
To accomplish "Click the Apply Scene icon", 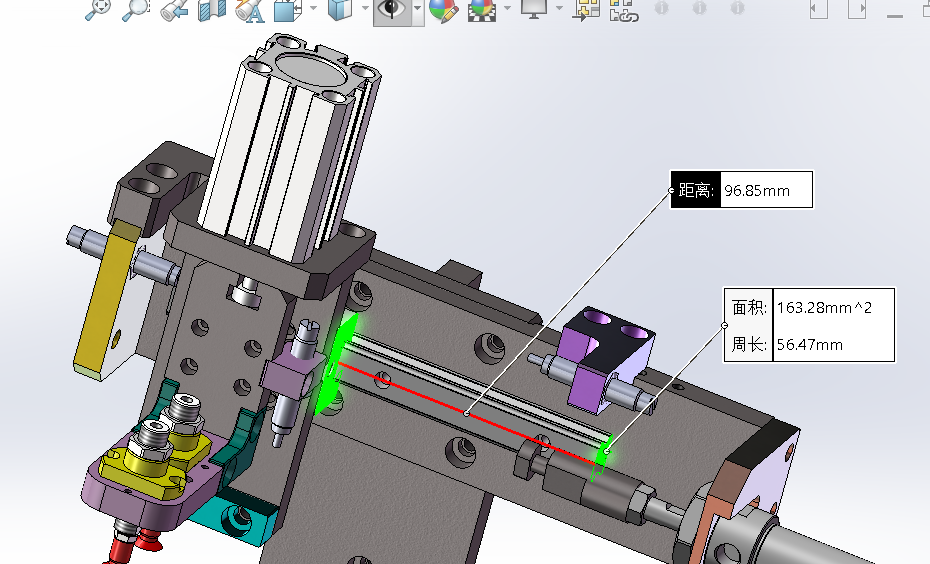I will coord(482,9).
